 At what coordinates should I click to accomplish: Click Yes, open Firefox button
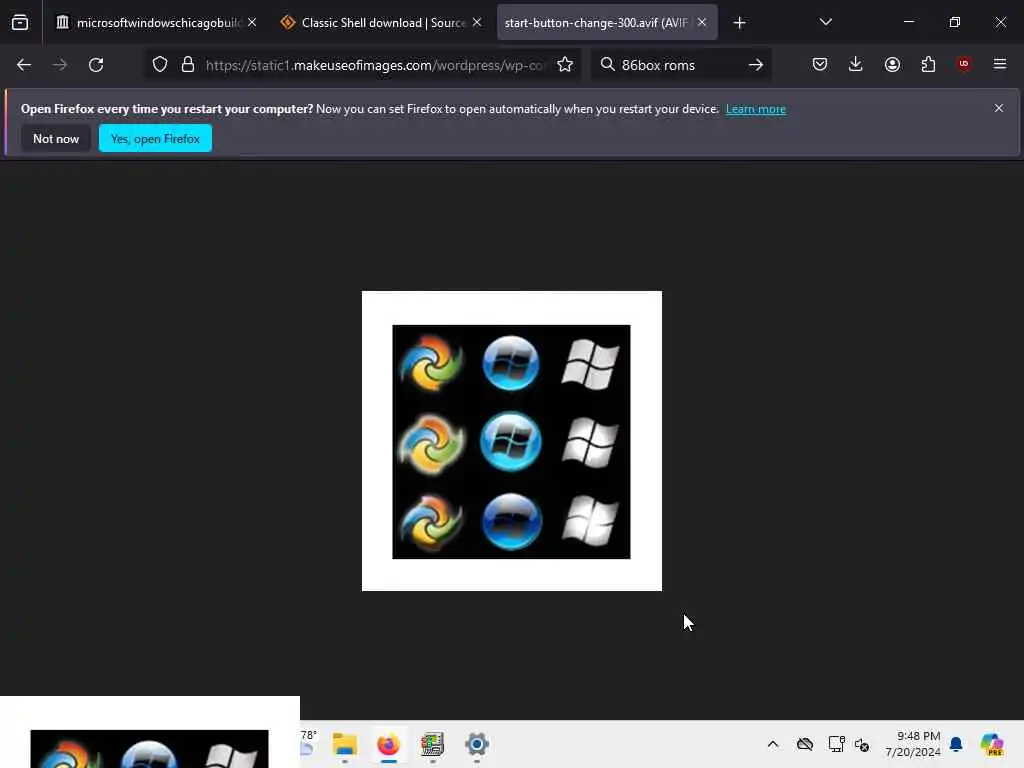point(155,138)
